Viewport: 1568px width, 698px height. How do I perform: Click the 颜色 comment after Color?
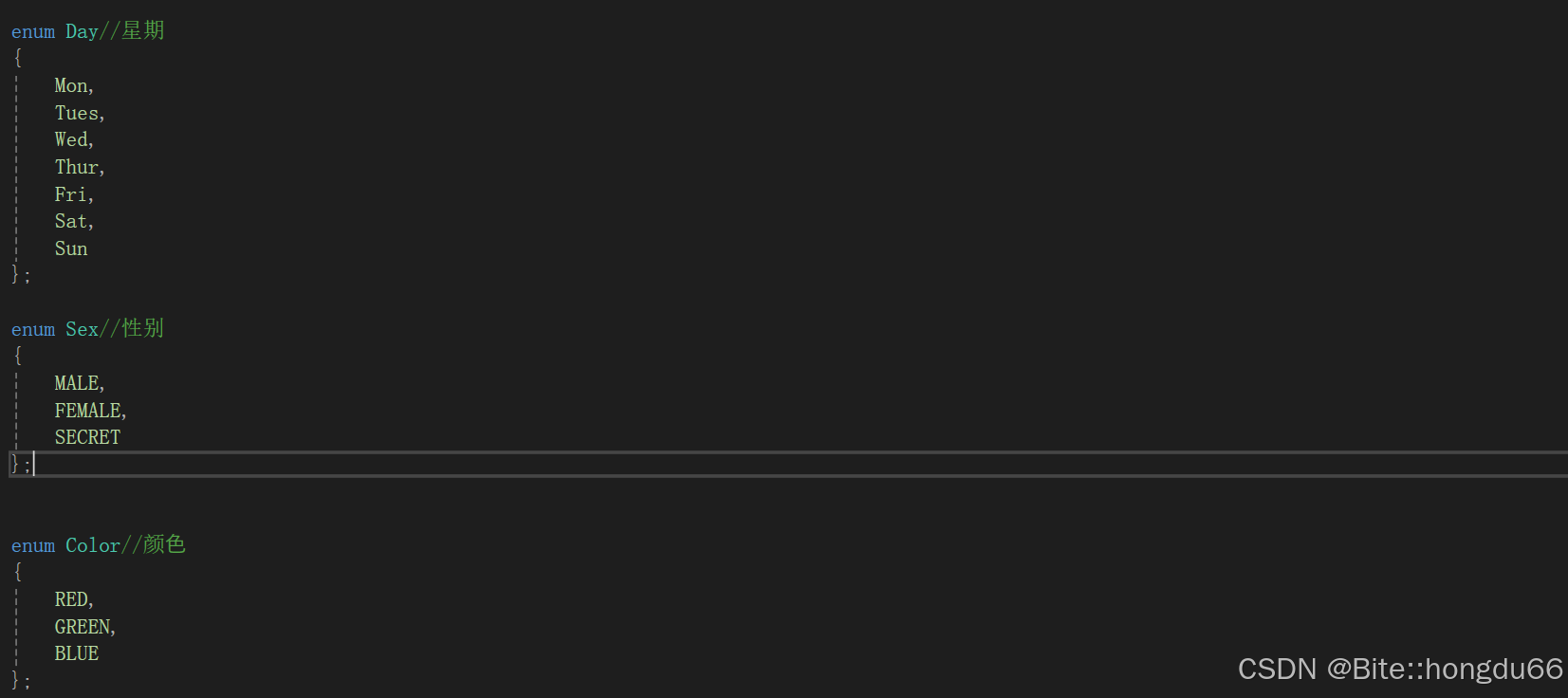164,545
